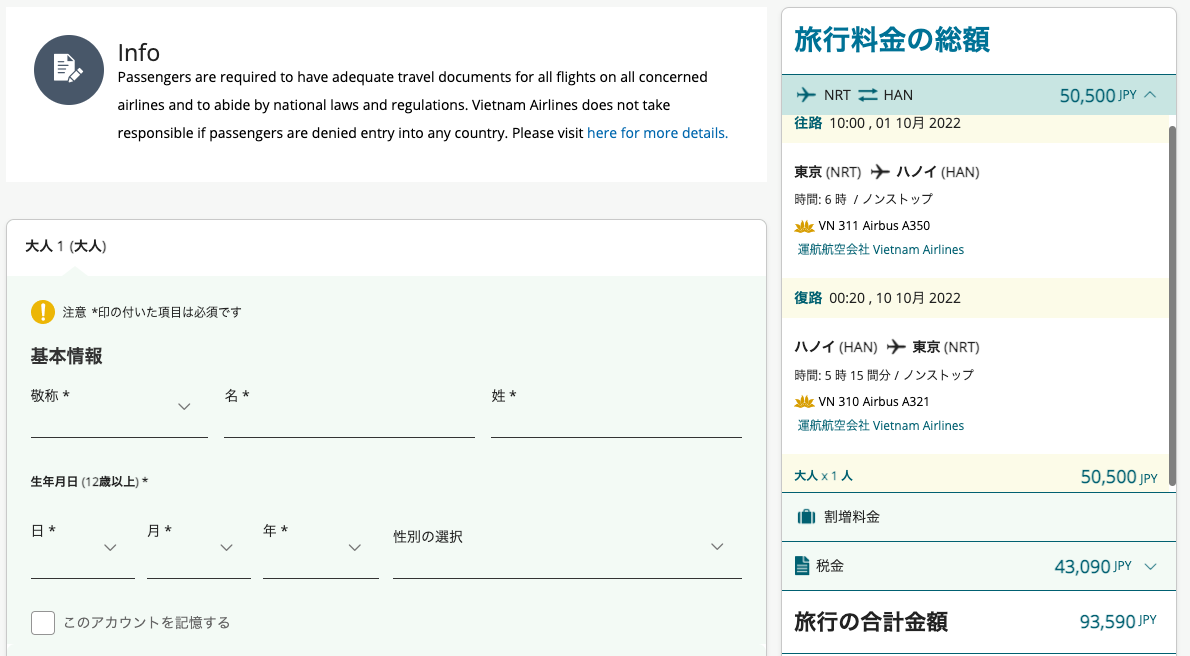The image size is (1190, 656).
Task: Click the Info document icon
Action: (x=69, y=70)
